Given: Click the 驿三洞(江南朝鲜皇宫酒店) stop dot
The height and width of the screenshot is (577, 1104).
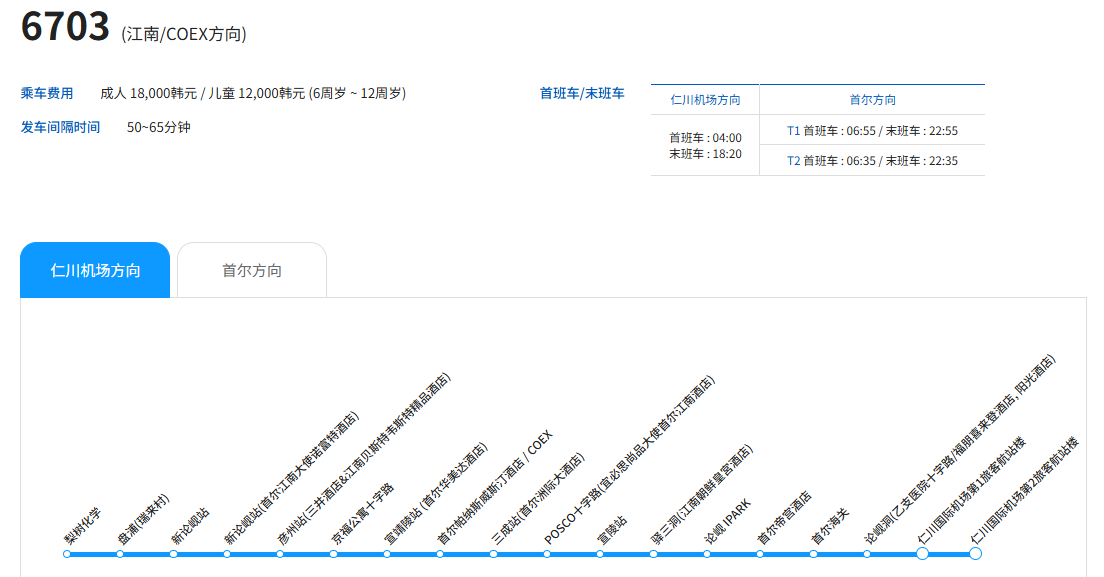Looking at the screenshot, I should click(653, 554).
